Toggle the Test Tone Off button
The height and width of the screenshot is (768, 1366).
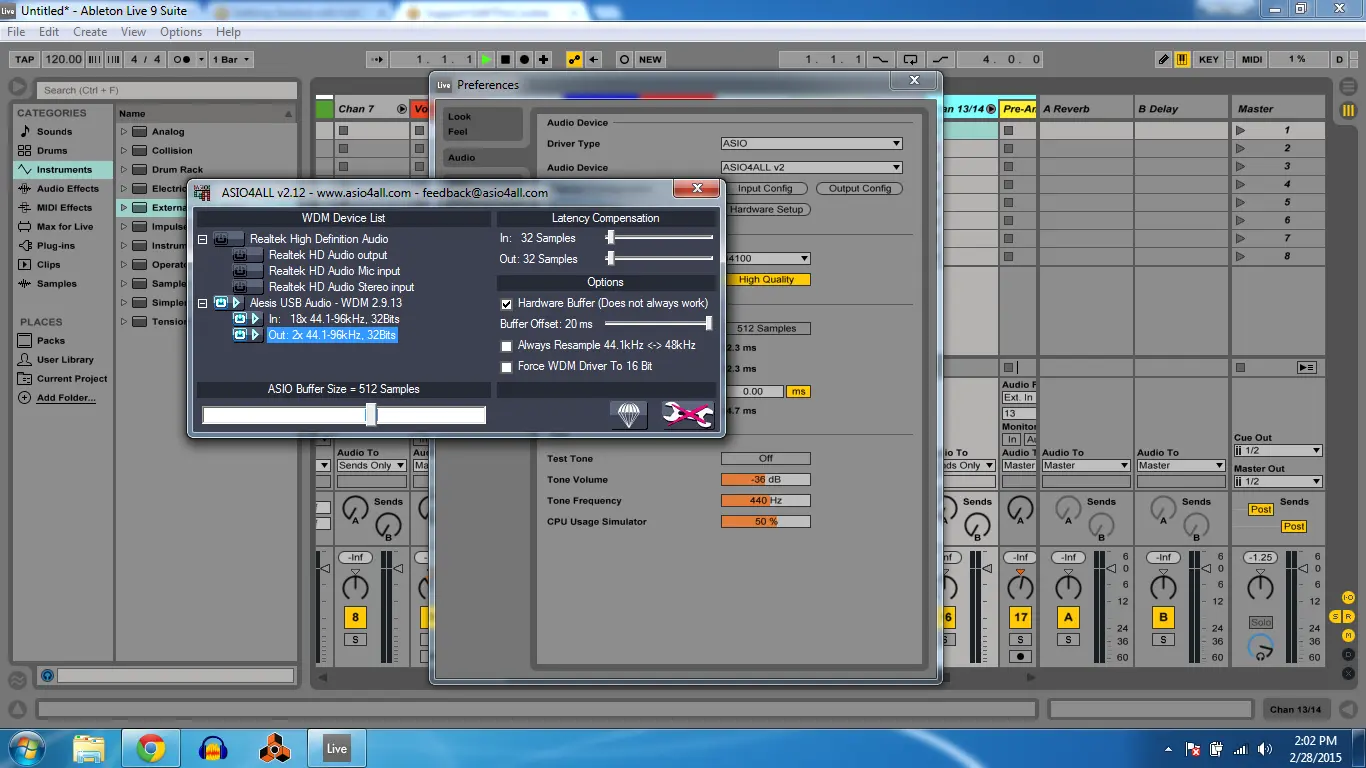[x=765, y=458]
